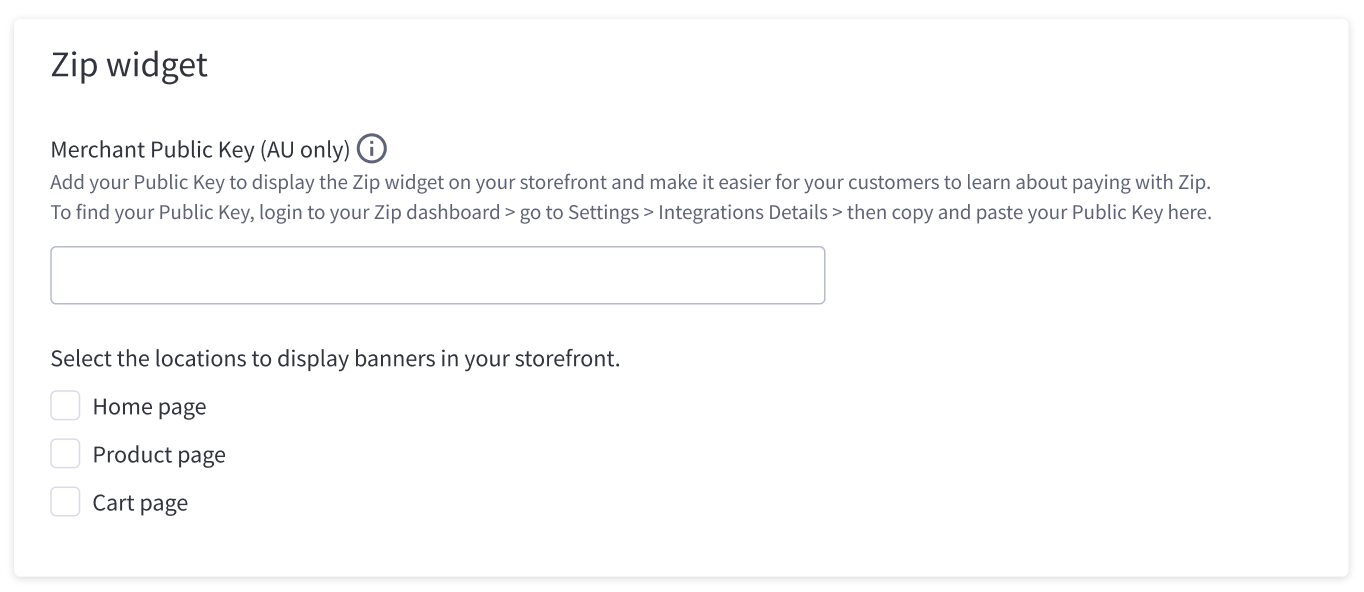Click "Select the locations to display banners" text

(335, 358)
